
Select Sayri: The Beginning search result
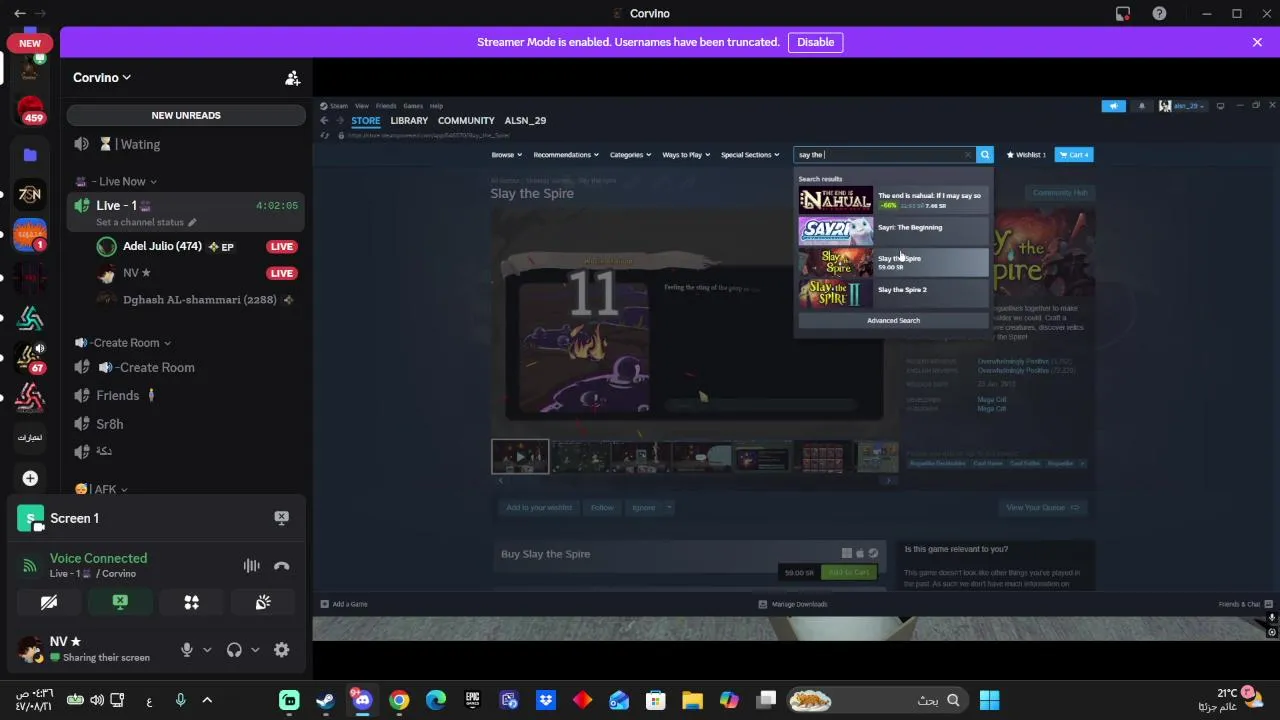tap(893, 231)
